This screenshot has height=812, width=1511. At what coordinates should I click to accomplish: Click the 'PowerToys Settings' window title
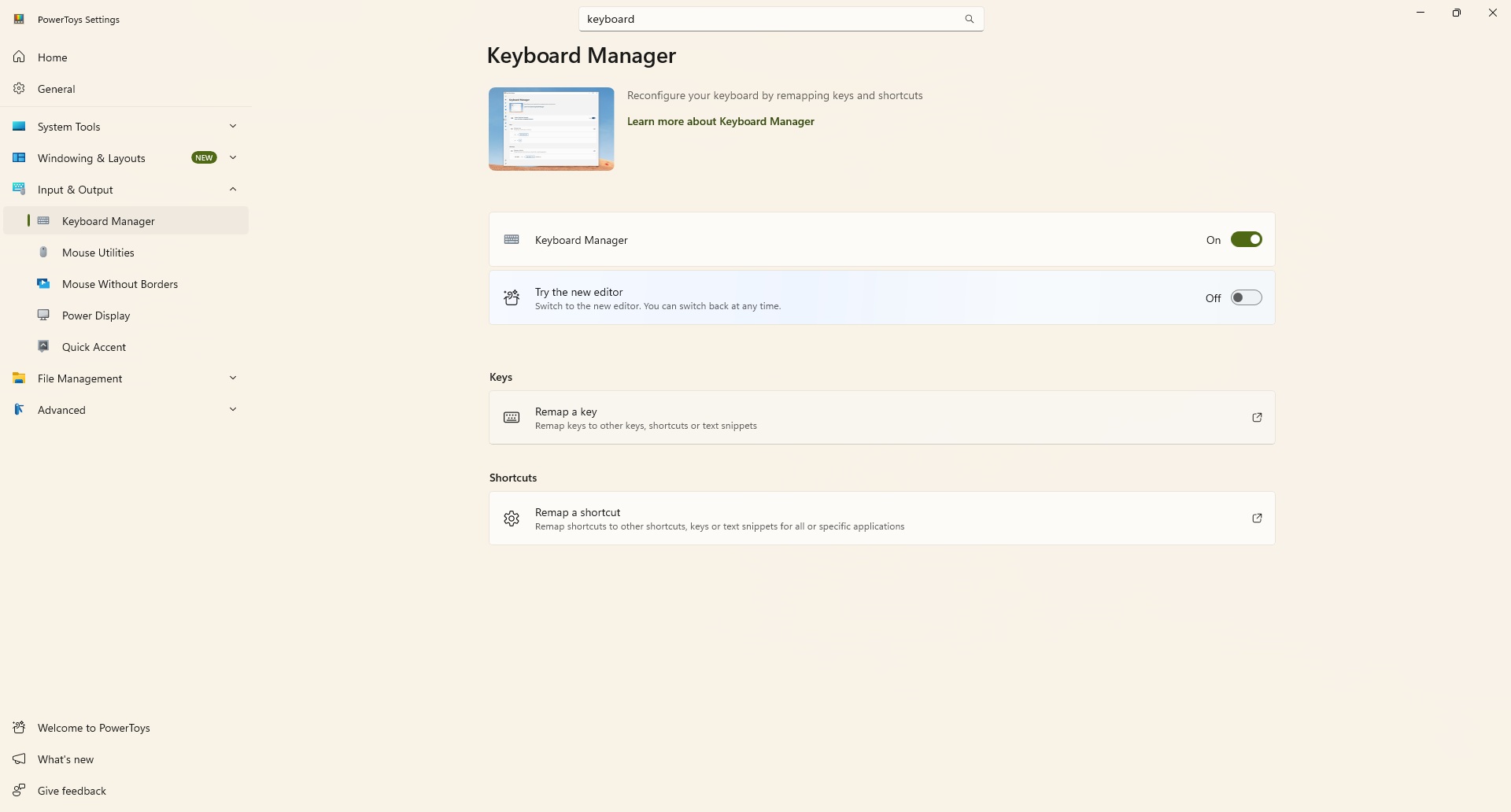[x=79, y=20]
